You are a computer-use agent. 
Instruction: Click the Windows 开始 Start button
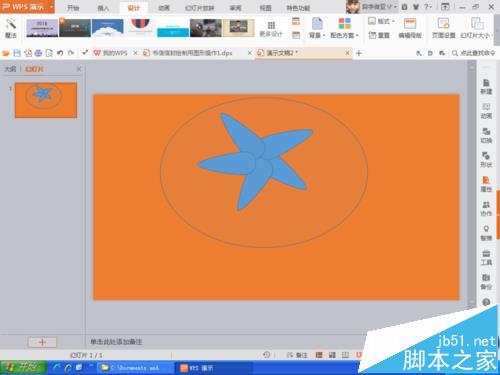[x=23, y=368]
